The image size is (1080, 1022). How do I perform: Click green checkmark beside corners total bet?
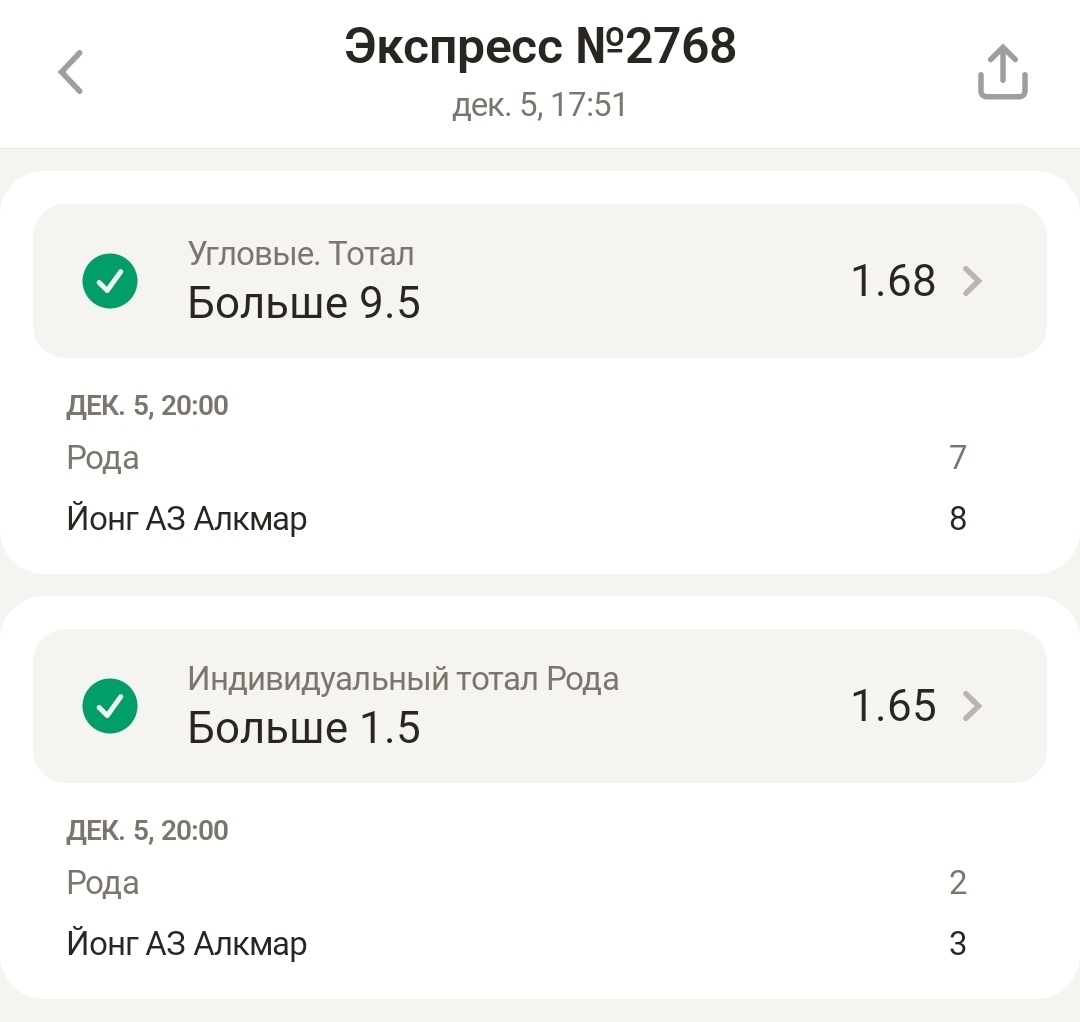point(110,282)
